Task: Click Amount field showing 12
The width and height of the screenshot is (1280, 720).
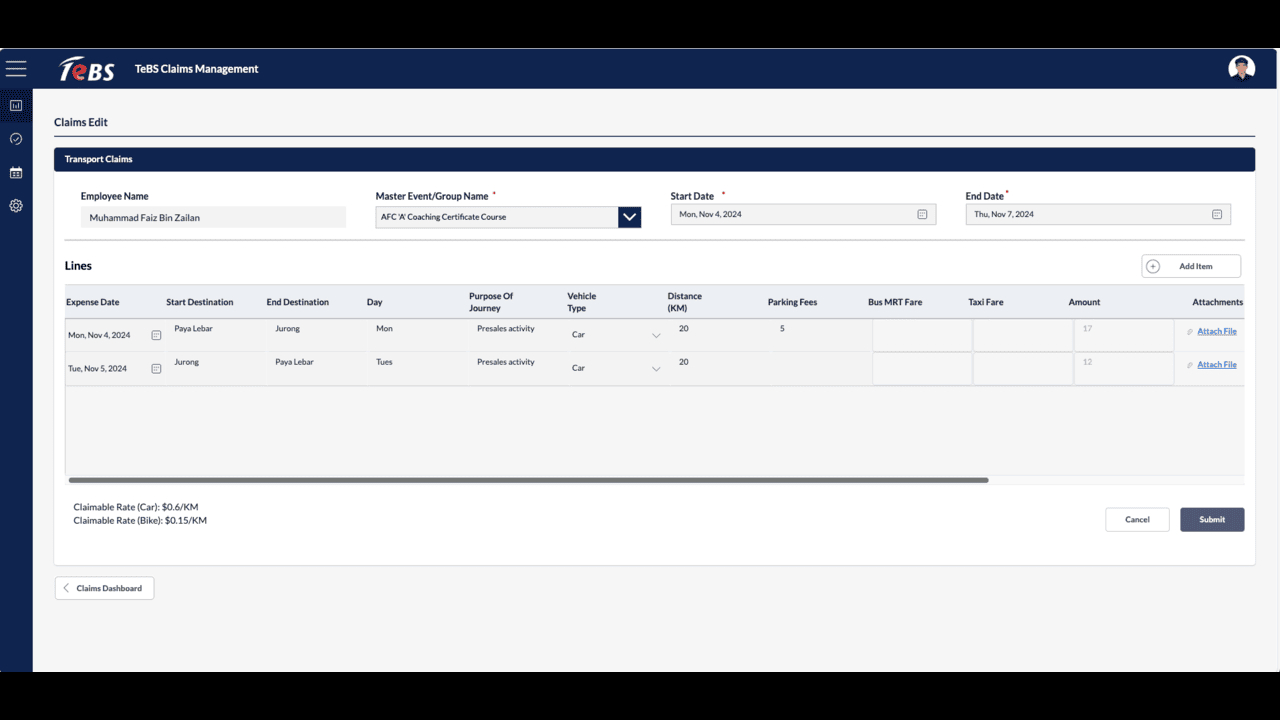Action: click(x=1123, y=369)
